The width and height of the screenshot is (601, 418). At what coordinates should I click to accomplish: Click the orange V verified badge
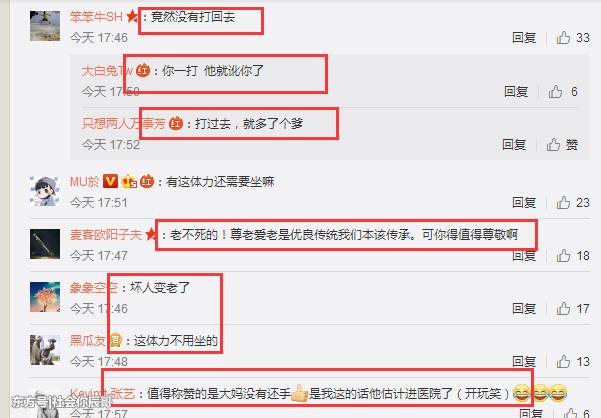tap(110, 181)
